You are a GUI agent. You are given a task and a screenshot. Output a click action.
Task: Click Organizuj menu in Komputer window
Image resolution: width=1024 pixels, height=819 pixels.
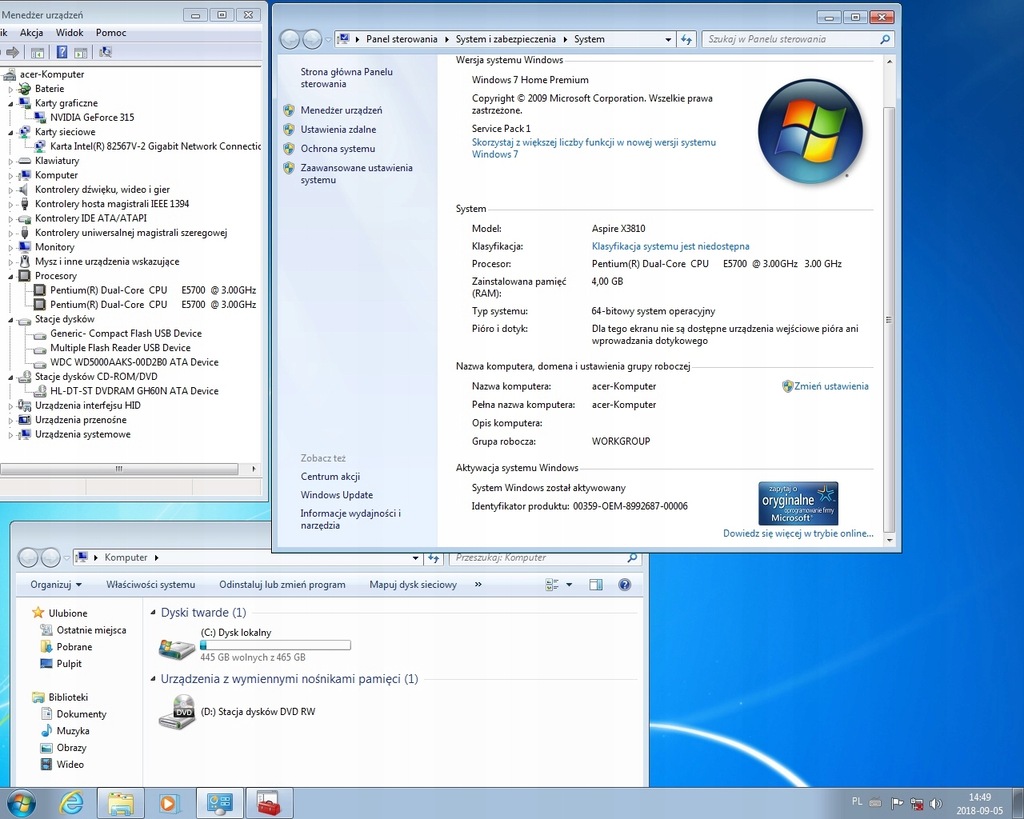tap(56, 585)
